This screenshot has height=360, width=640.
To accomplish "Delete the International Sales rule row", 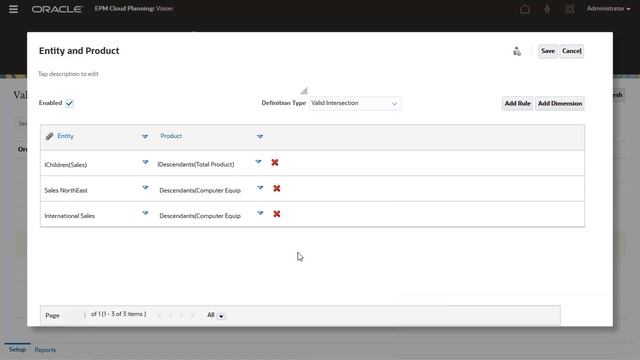I will pyautogui.click(x=277, y=214).
